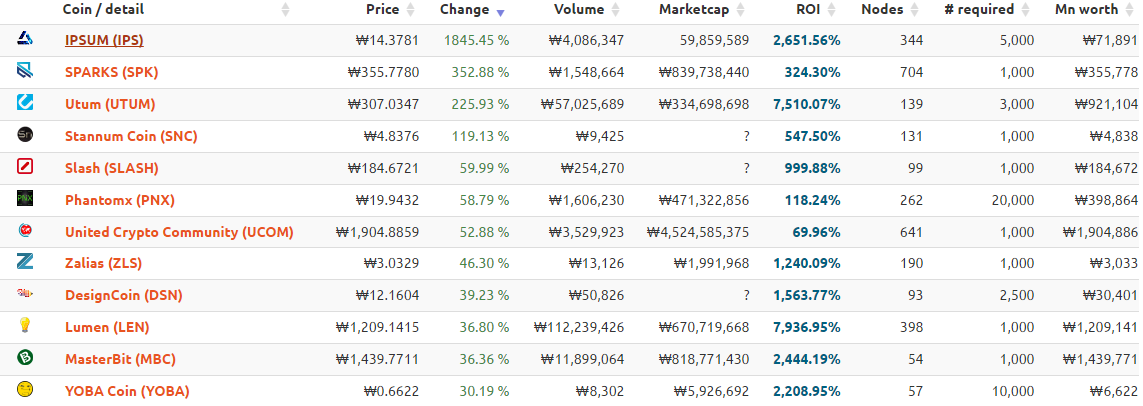Click MasterBit Mn worth ₩1,439,771

pos(1100,359)
